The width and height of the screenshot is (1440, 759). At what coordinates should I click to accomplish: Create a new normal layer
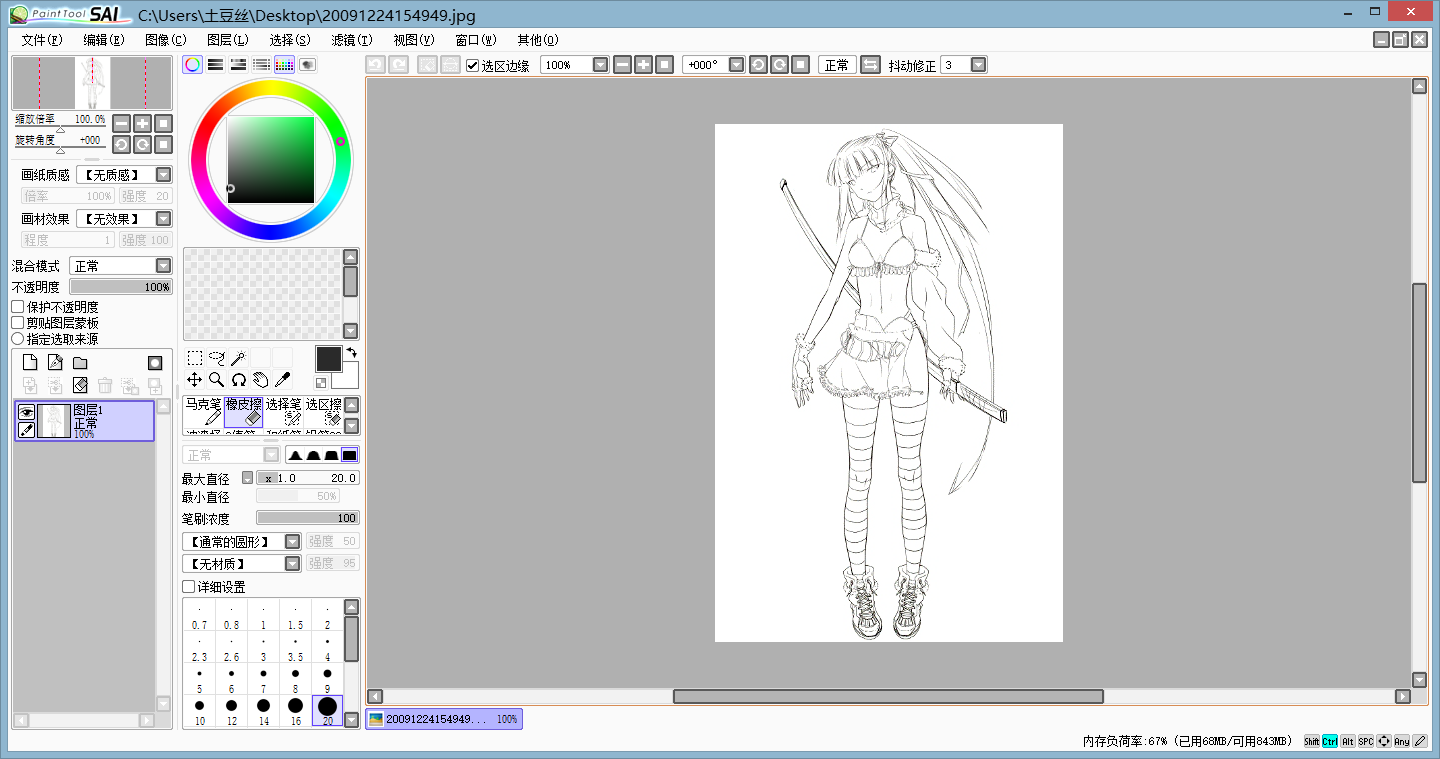30,363
